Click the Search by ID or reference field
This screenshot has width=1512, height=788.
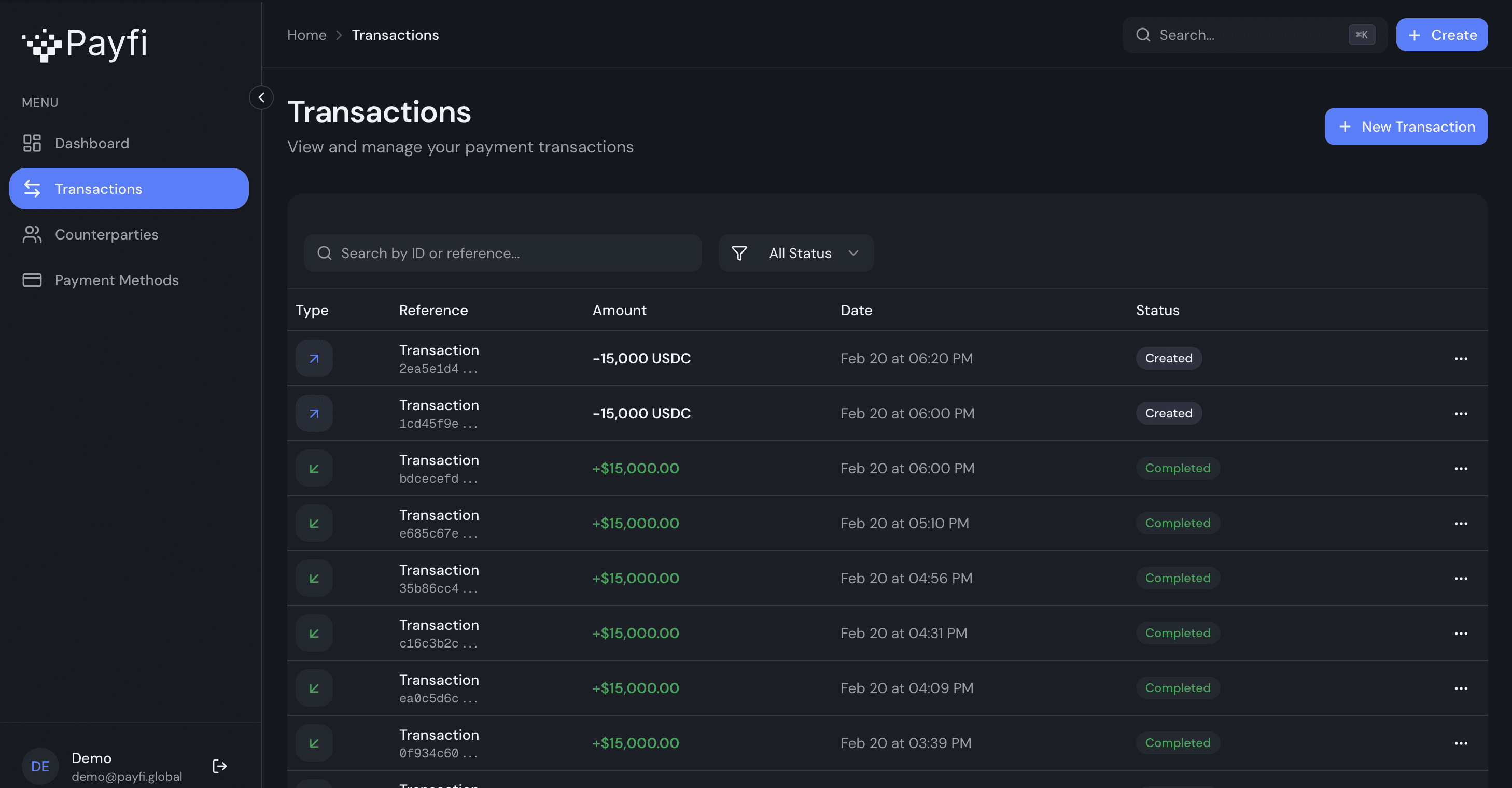503,253
